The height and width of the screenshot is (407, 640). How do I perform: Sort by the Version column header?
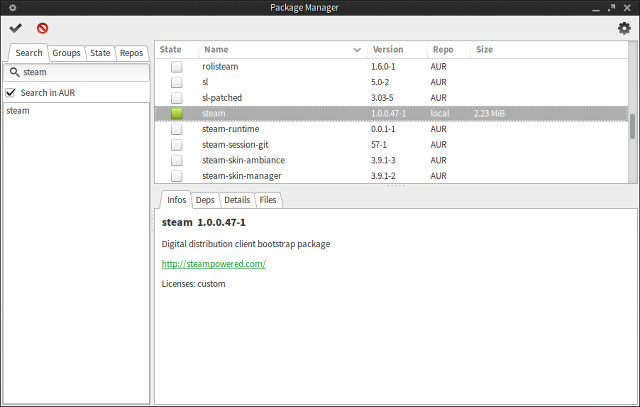click(x=398, y=49)
